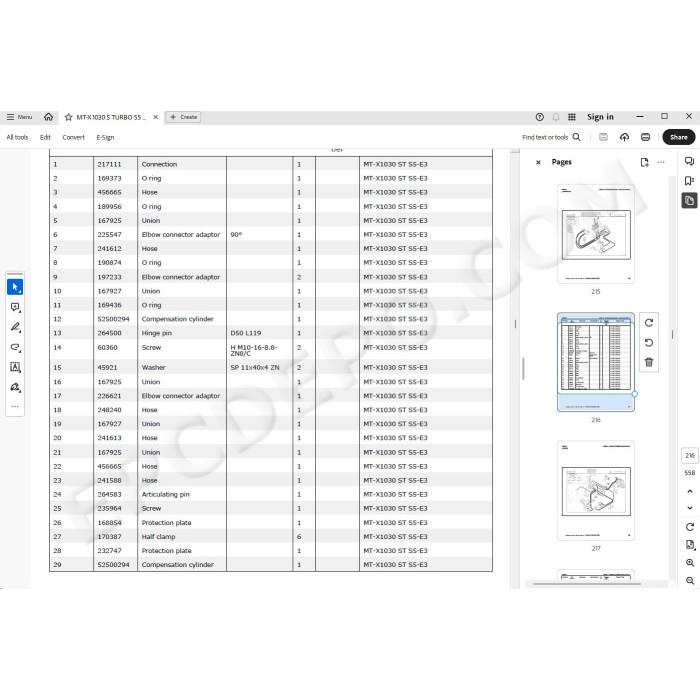Image resolution: width=700 pixels, height=700 pixels.
Task: Click the rotate view icon in right rail
Action: [690, 527]
